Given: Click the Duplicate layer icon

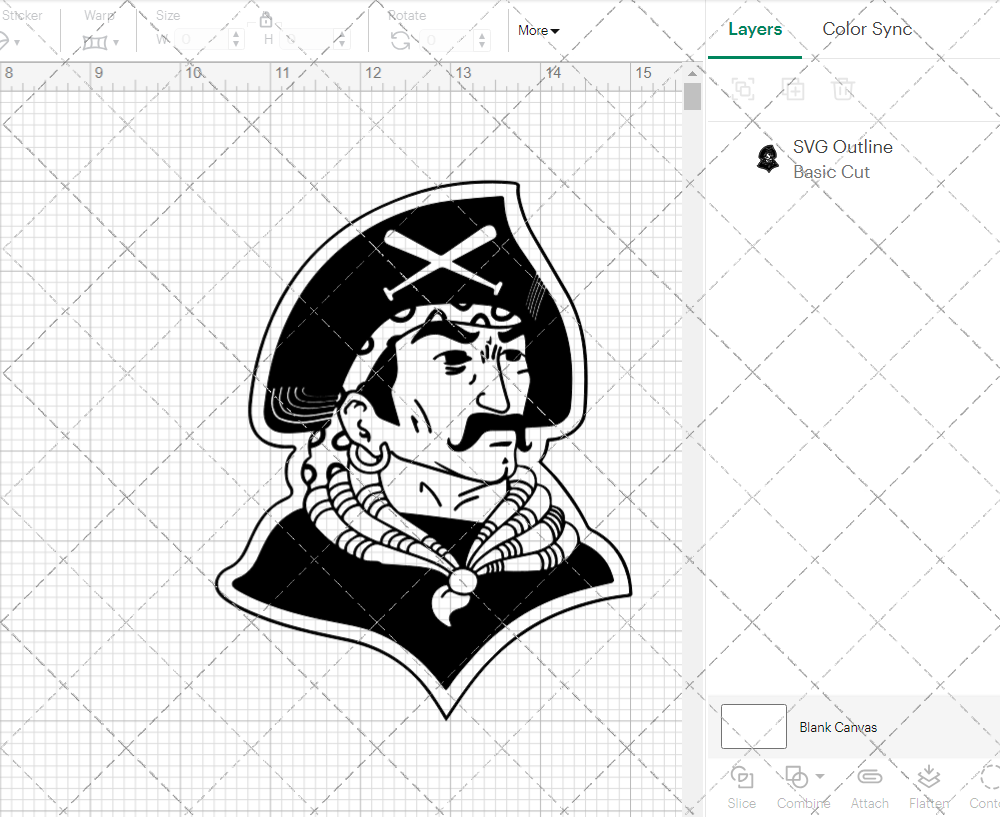Looking at the screenshot, I should click(793, 88).
